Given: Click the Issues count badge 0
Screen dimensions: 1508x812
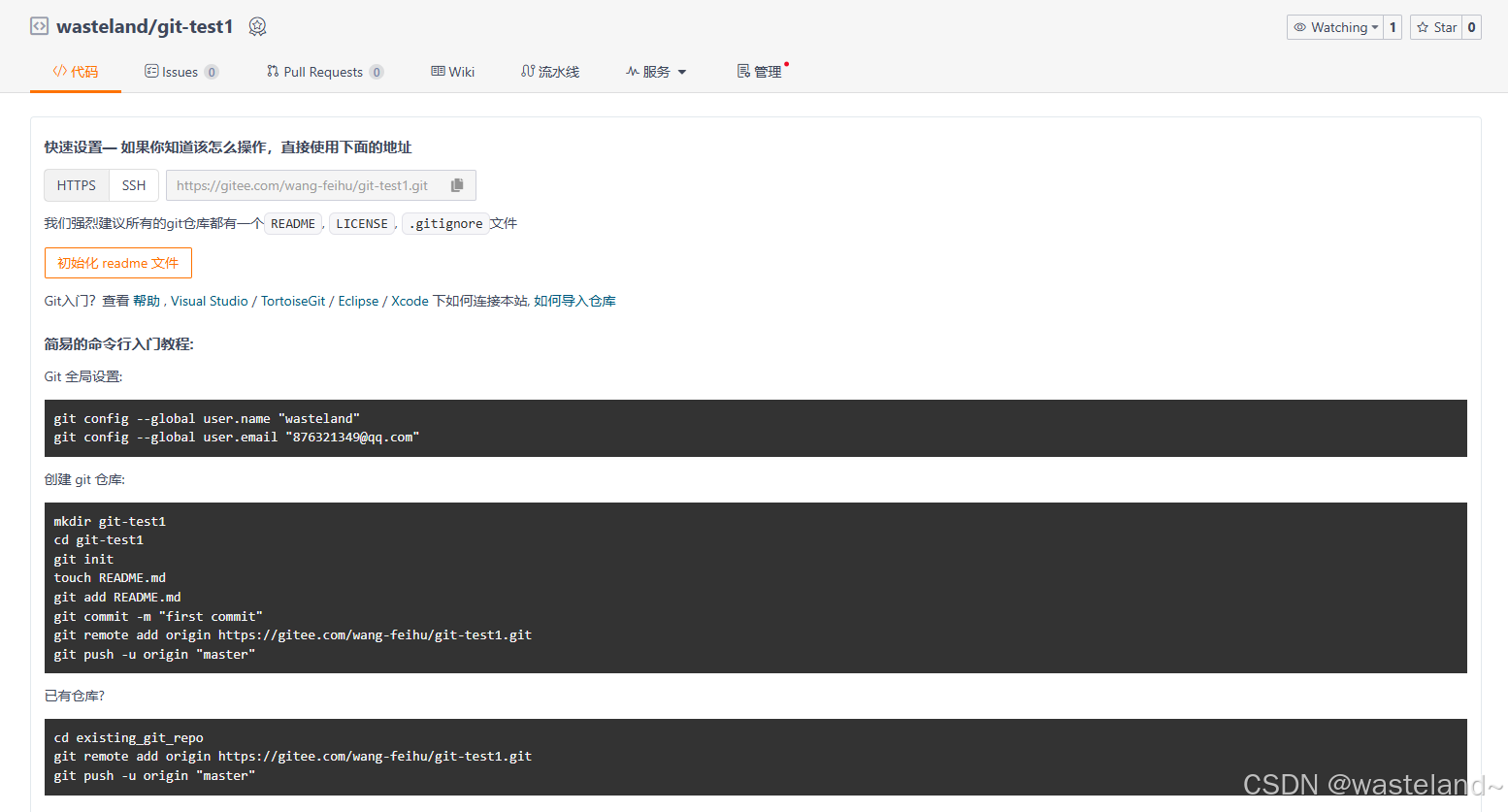Looking at the screenshot, I should 212,72.
